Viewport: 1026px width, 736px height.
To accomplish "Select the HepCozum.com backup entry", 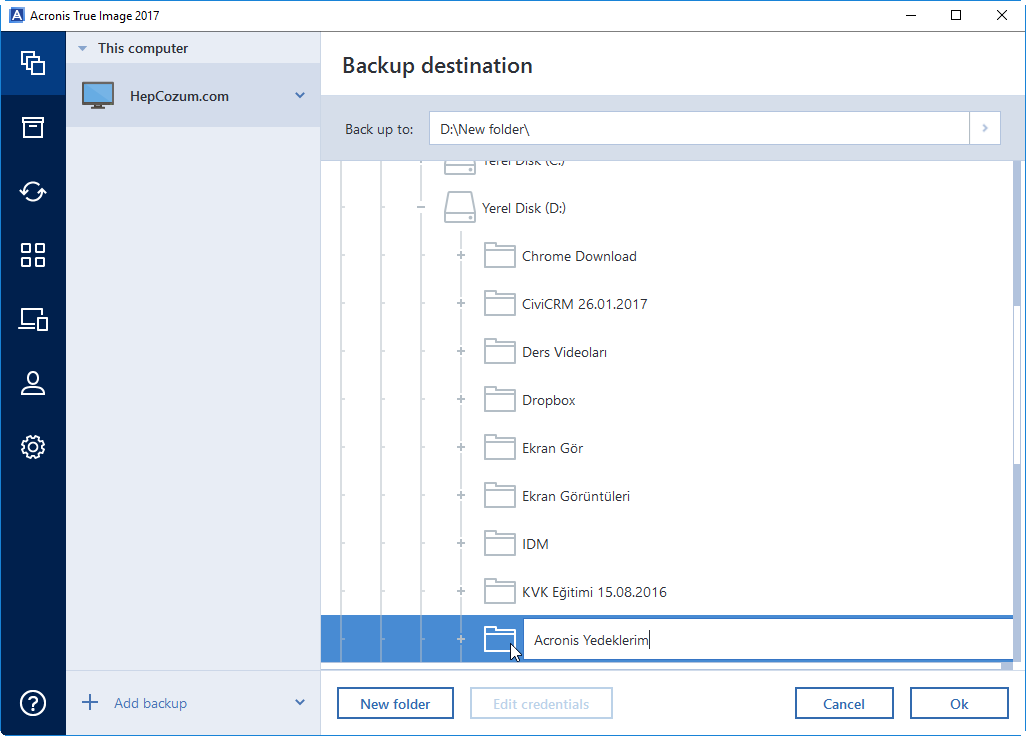I will pos(193,96).
